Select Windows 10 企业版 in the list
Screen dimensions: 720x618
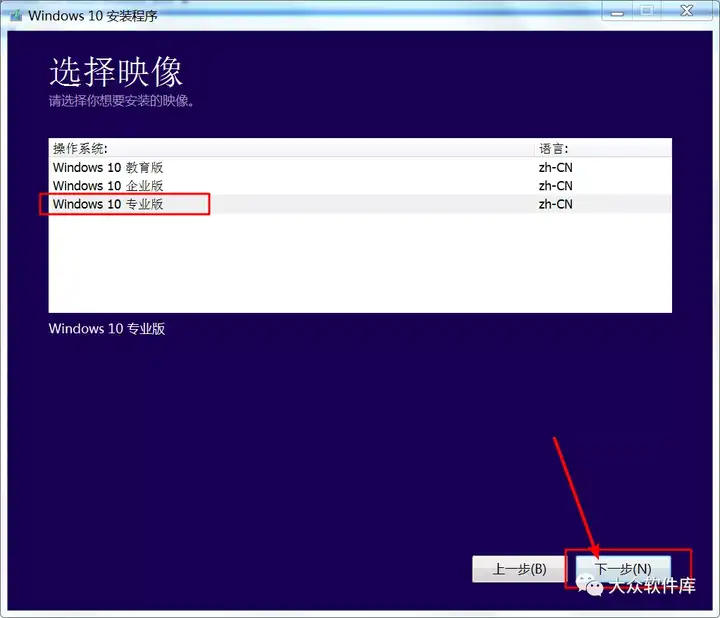360,186
